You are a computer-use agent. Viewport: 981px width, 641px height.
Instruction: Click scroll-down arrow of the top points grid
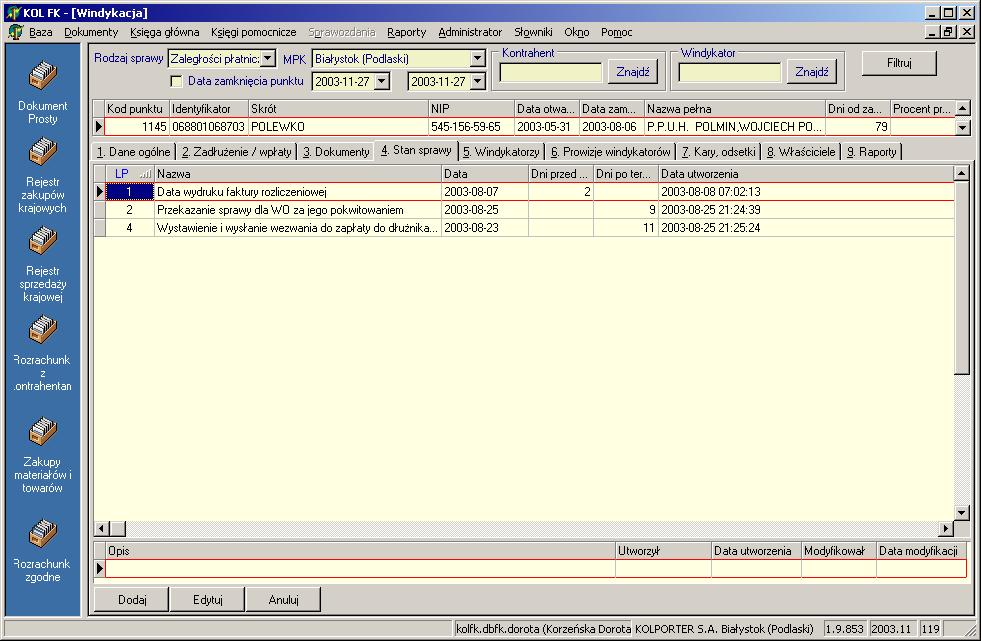tap(963, 128)
